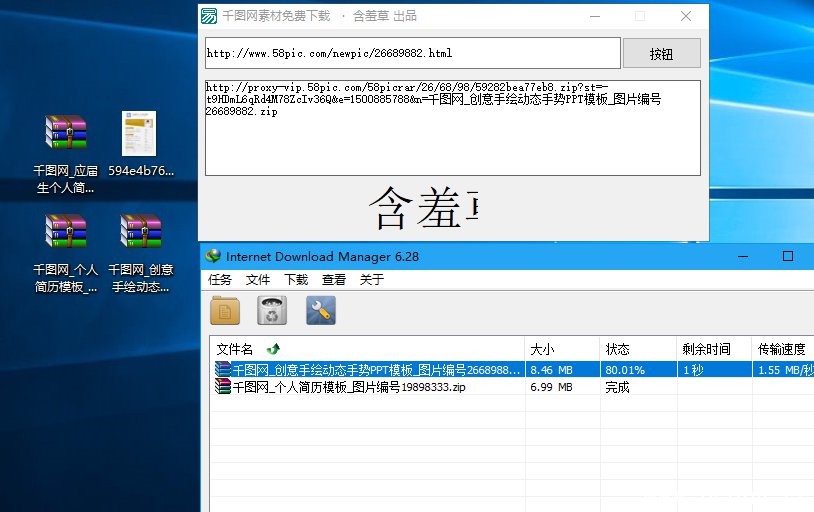Open the 任务 menu in IDM
The height and width of the screenshot is (512, 814).
pos(220,280)
